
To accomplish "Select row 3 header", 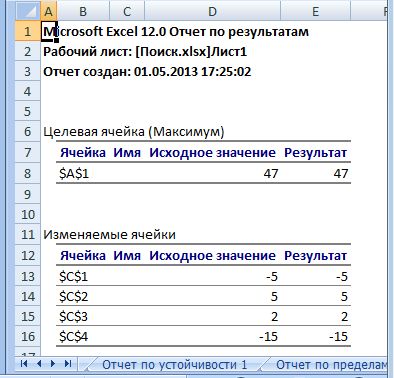I will click(28, 72).
